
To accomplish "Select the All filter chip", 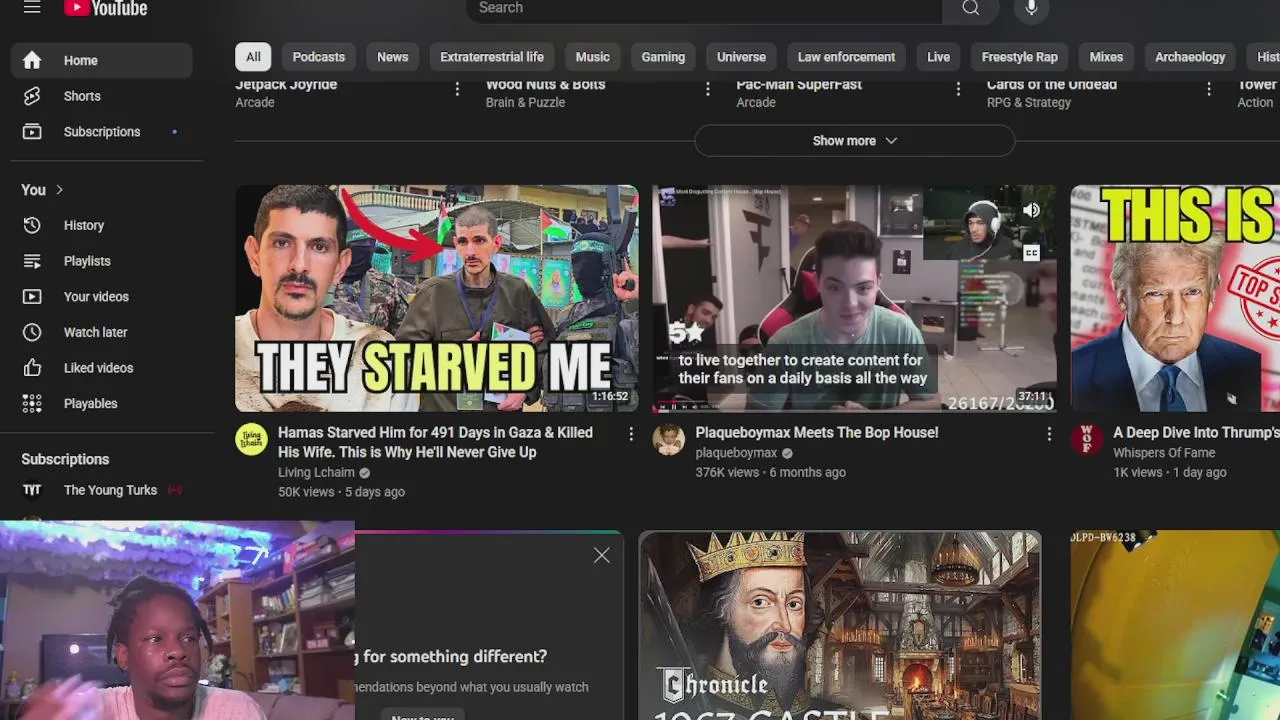I will [x=253, y=57].
